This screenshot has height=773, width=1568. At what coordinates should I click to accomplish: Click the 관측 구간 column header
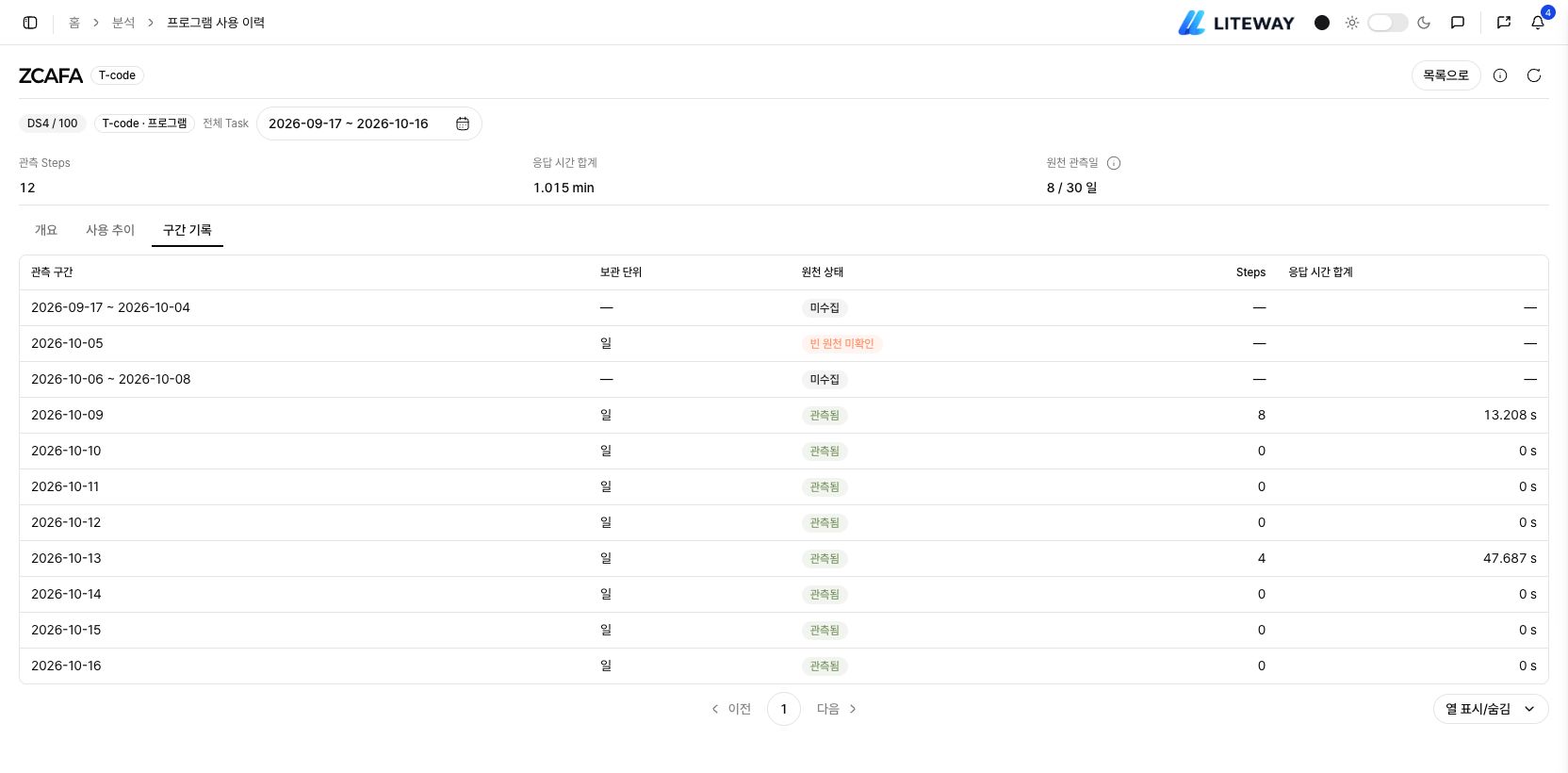(x=52, y=272)
